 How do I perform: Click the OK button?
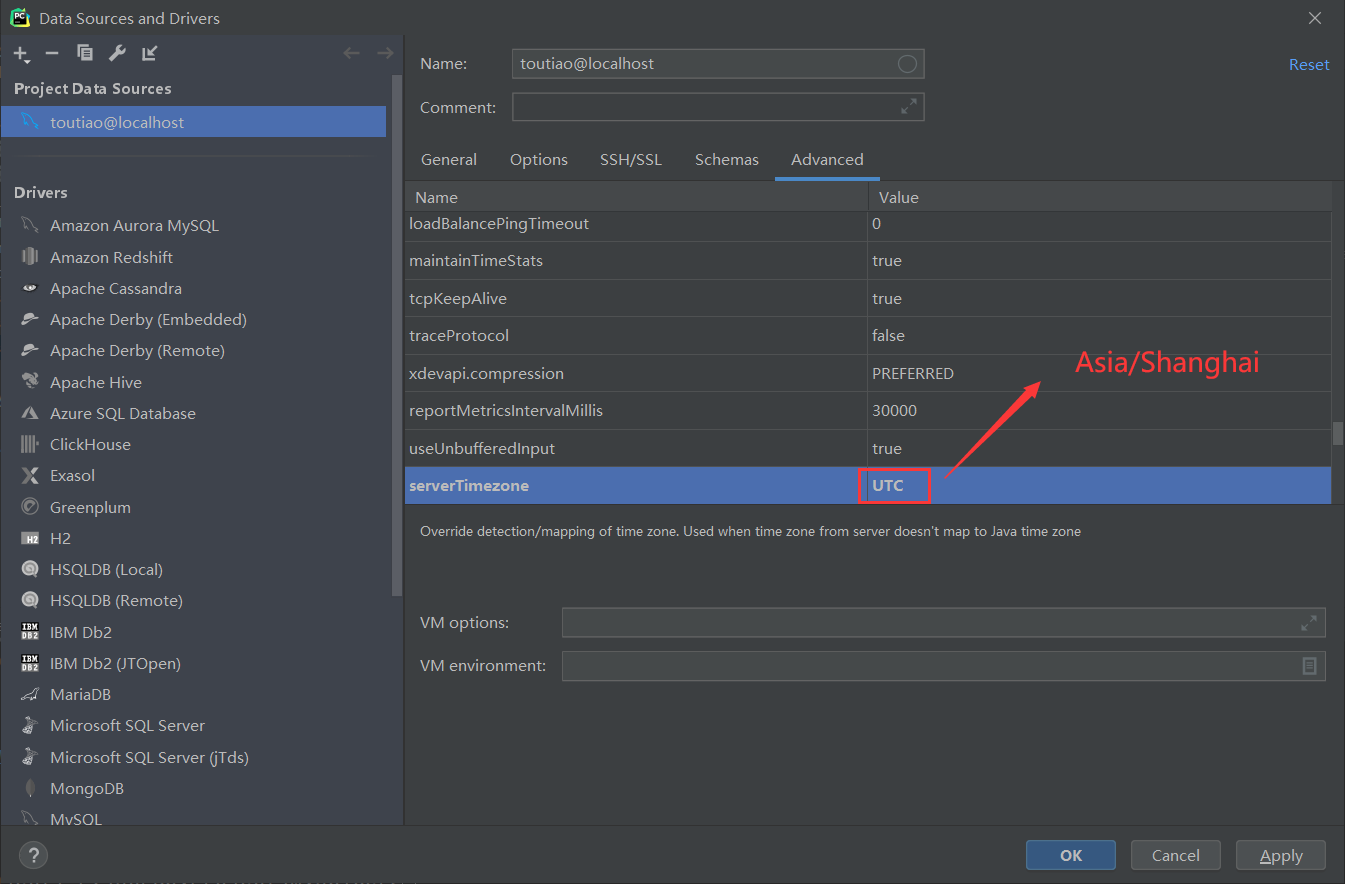pyautogui.click(x=1071, y=855)
